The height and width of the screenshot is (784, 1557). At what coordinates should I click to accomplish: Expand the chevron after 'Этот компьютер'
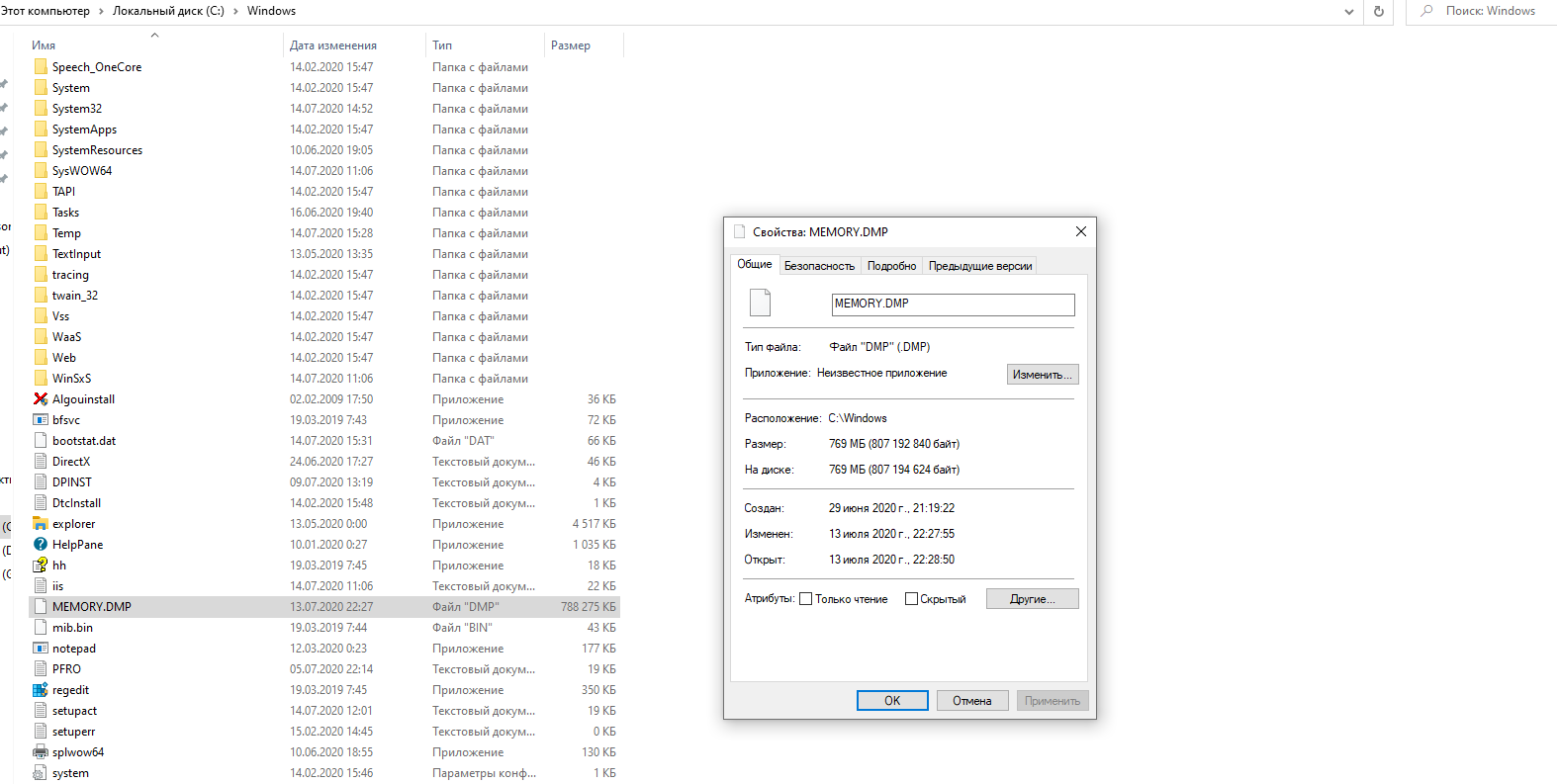tap(101, 11)
